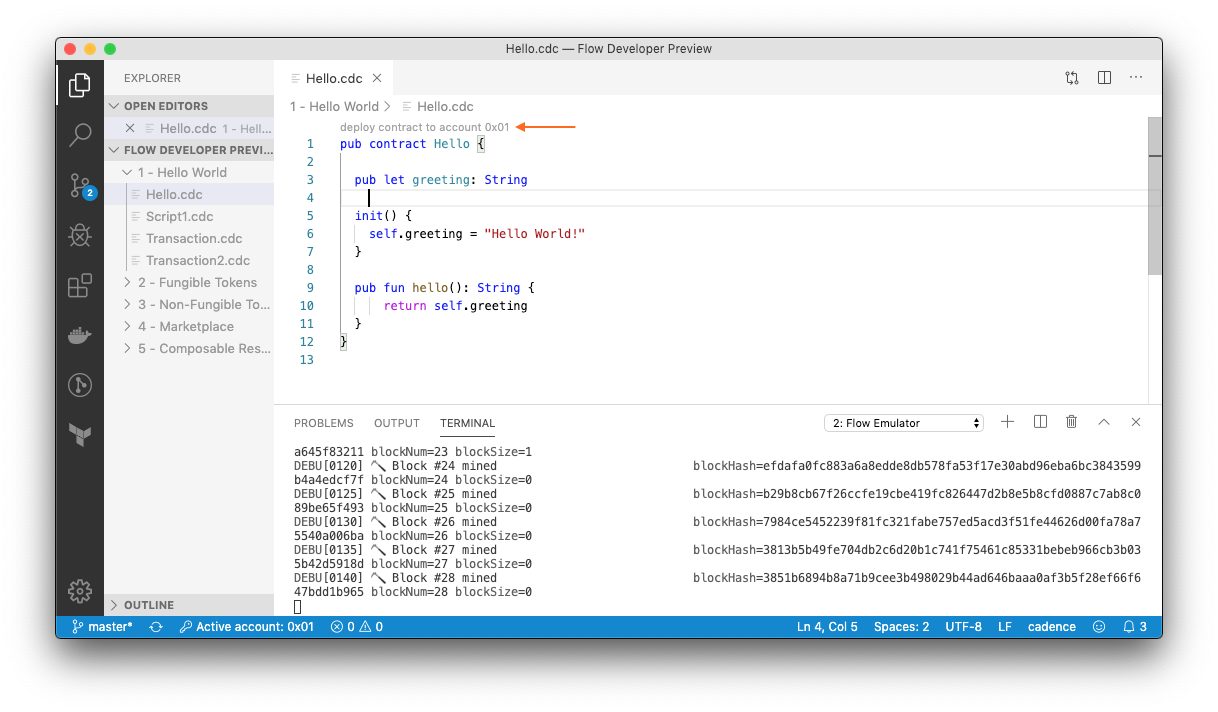Screen dimensions: 1218x712
Task: Expand the Outline section
Action: coord(189,605)
